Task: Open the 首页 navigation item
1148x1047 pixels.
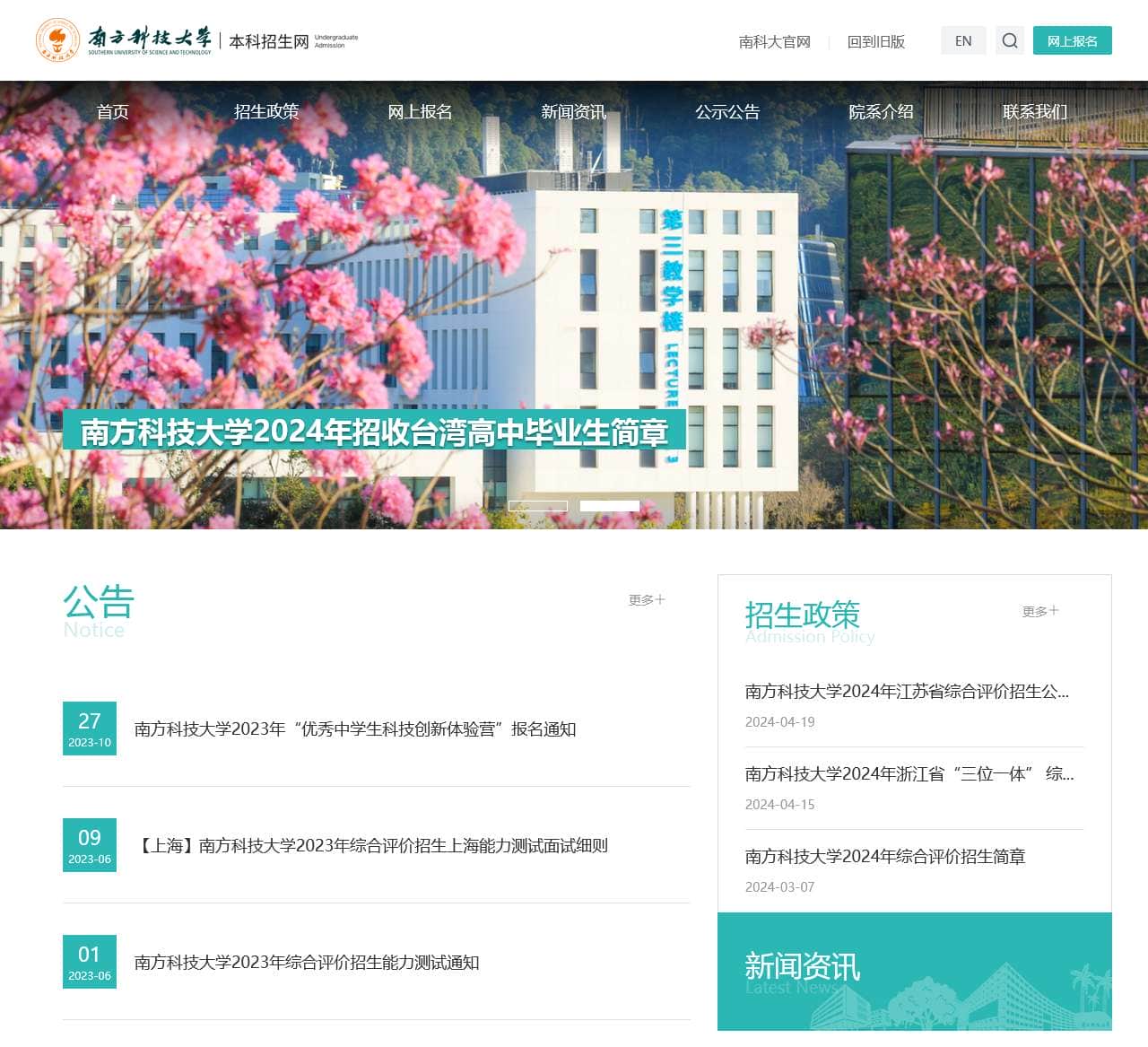Action: 112,112
